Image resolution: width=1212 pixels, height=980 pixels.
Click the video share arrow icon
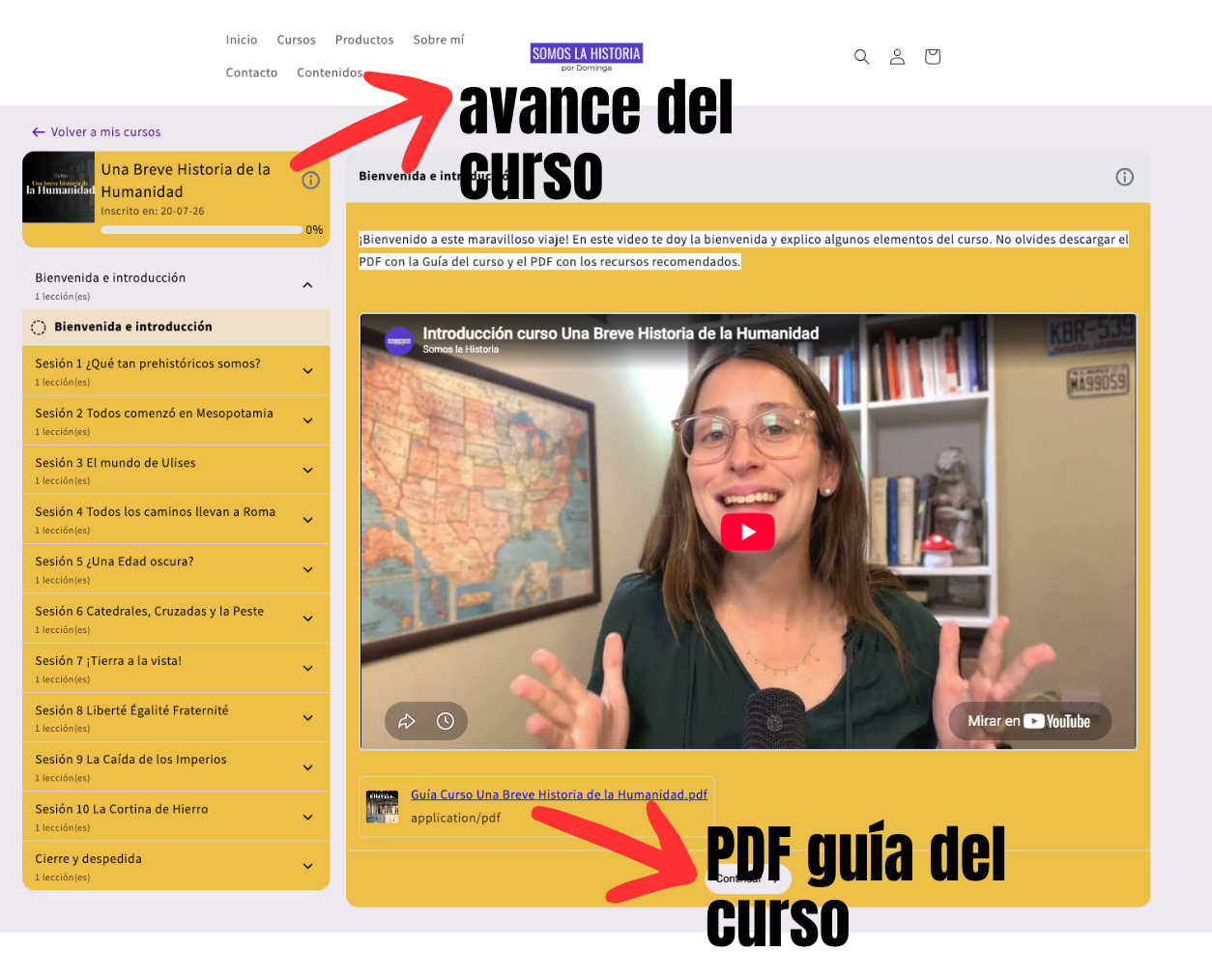point(407,721)
